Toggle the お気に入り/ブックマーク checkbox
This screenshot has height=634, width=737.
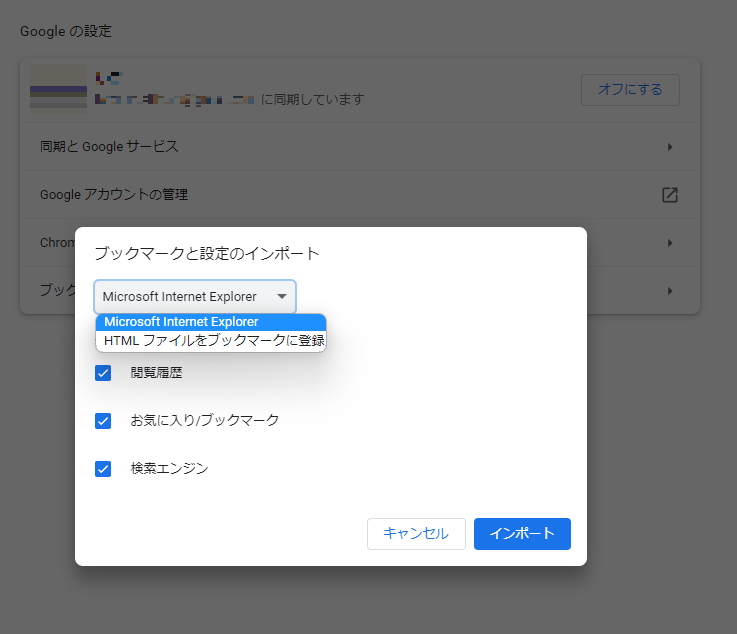[103, 421]
